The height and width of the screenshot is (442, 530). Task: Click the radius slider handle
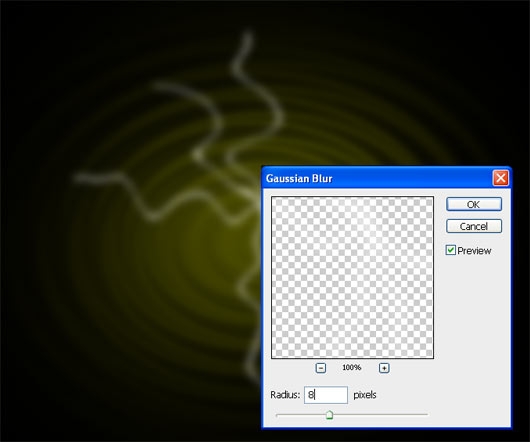coord(330,415)
